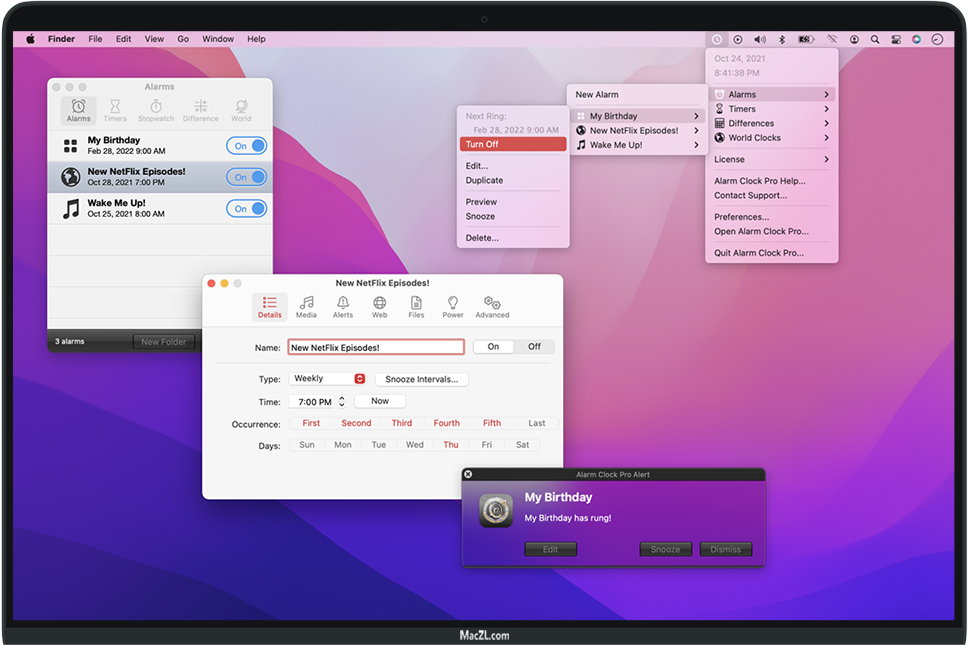This screenshot has height=645, width=968.
Task: Click the time stepper arrows
Action: 342,401
